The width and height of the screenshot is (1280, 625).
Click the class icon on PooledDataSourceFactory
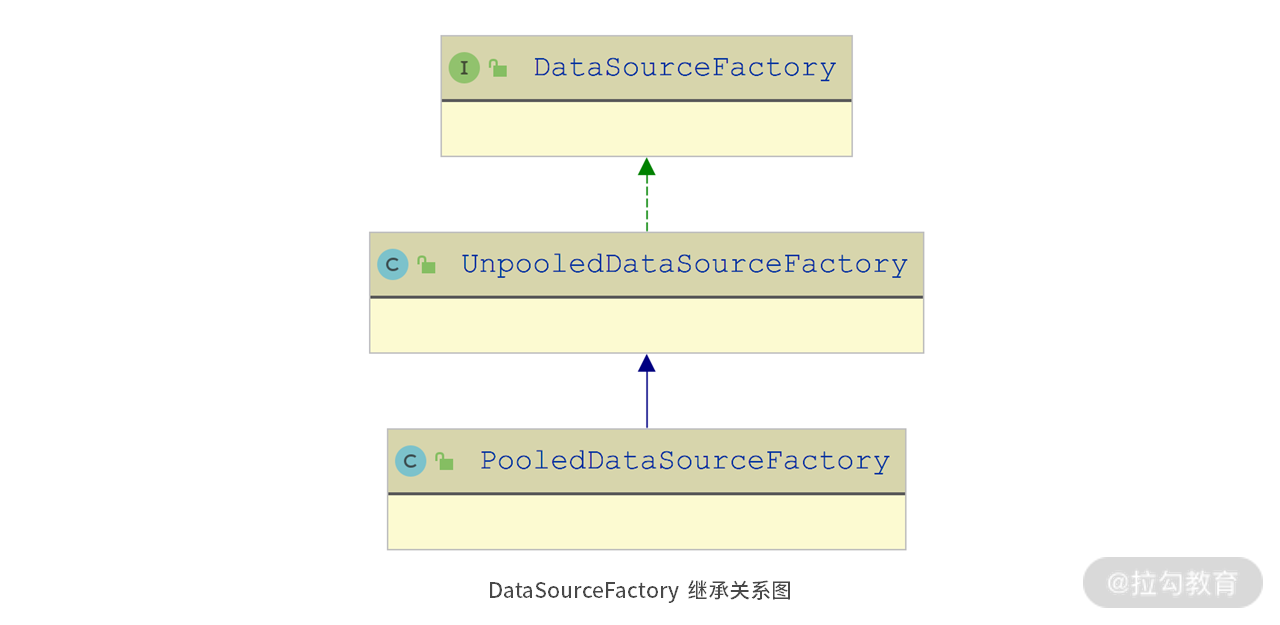pyautogui.click(x=410, y=461)
